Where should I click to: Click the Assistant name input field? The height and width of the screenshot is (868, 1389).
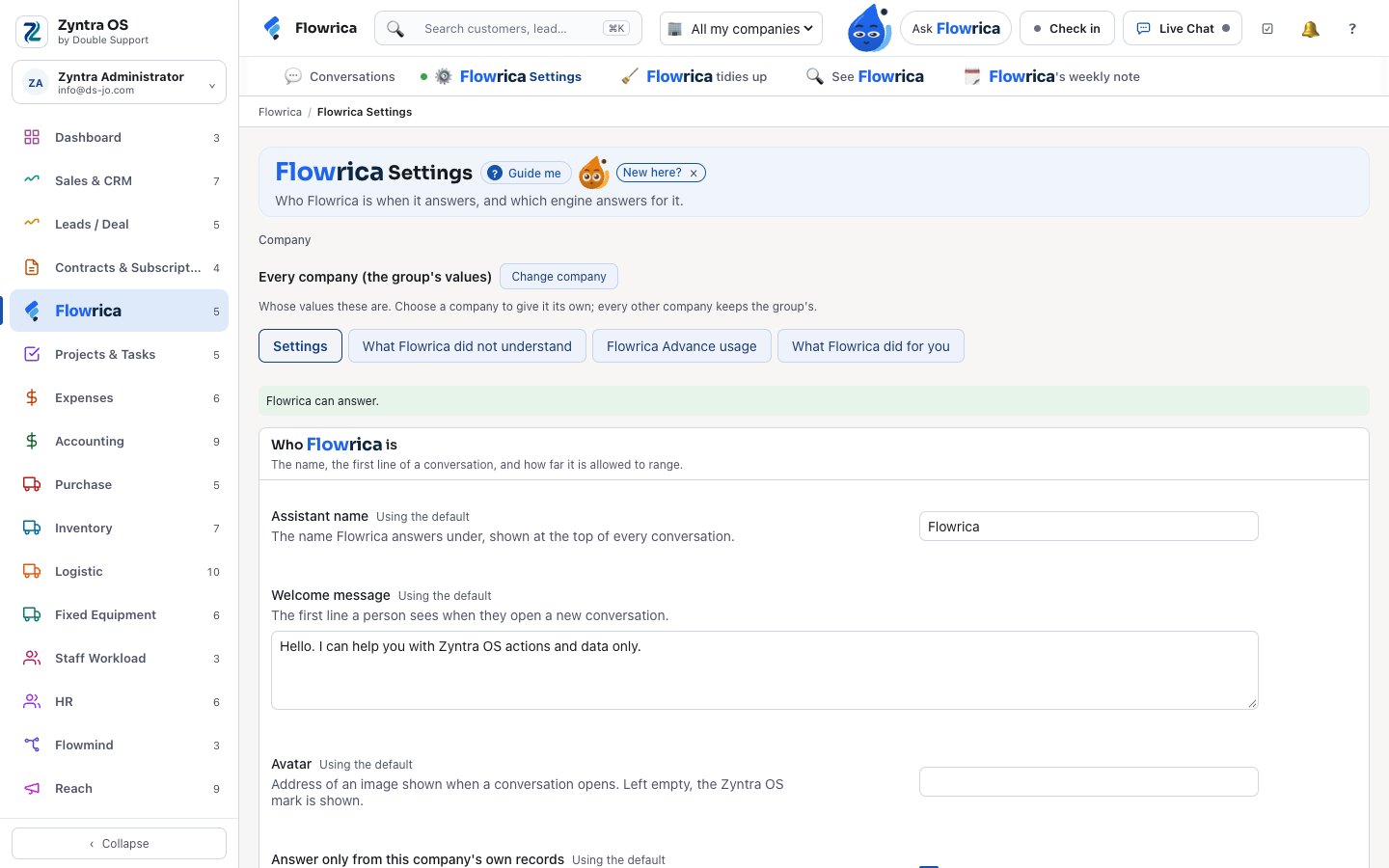pyautogui.click(x=1089, y=527)
